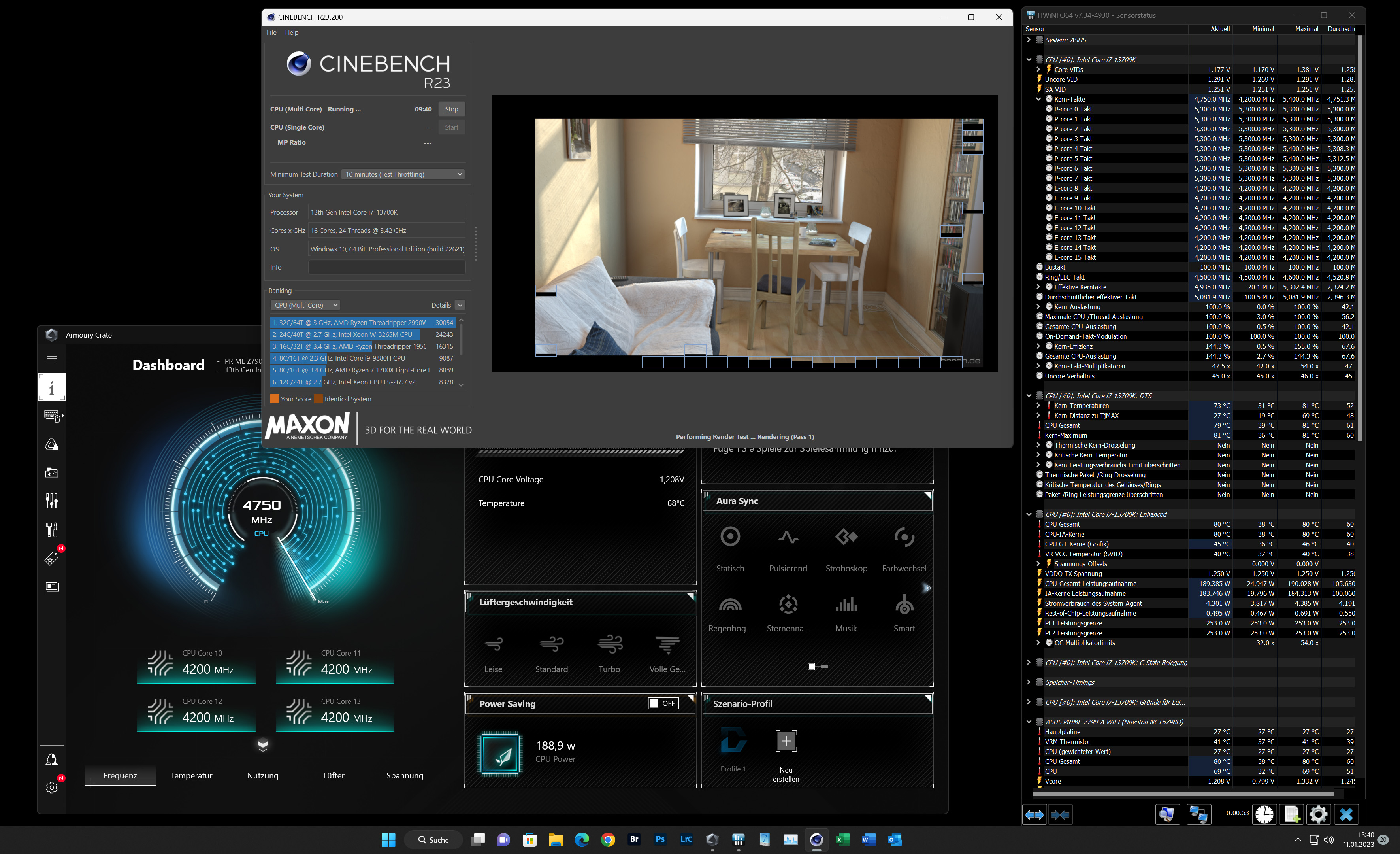1400x854 pixels.
Task: Open Armoury Crate hamburger menu
Action: point(52,359)
